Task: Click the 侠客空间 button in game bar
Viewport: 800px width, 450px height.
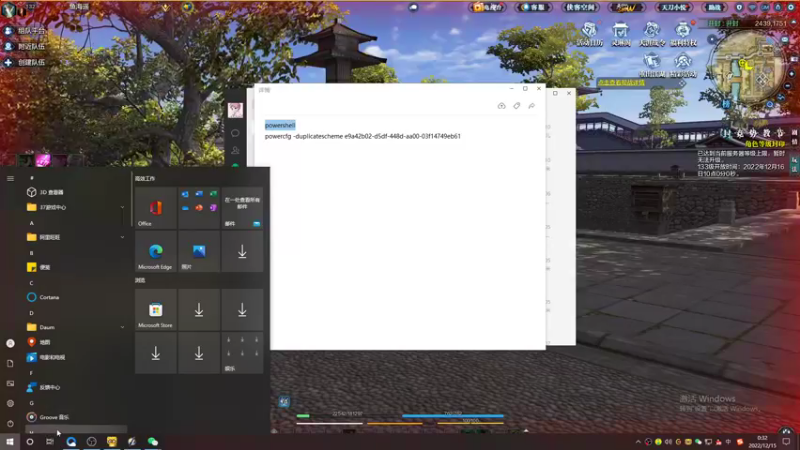Action: click(580, 7)
